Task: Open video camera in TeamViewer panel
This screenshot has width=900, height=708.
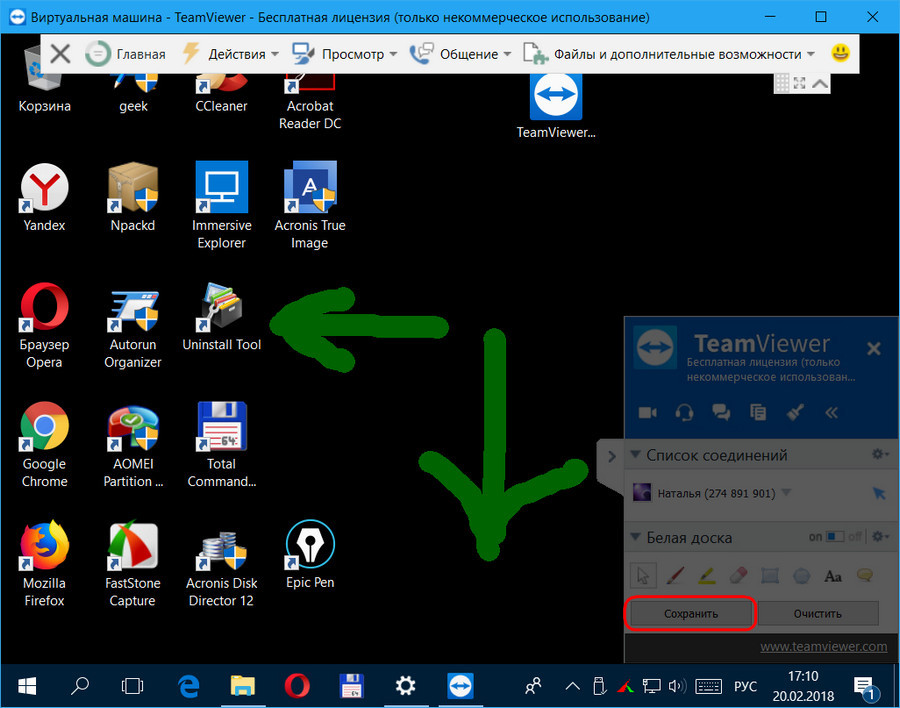Action: pyautogui.click(x=647, y=411)
